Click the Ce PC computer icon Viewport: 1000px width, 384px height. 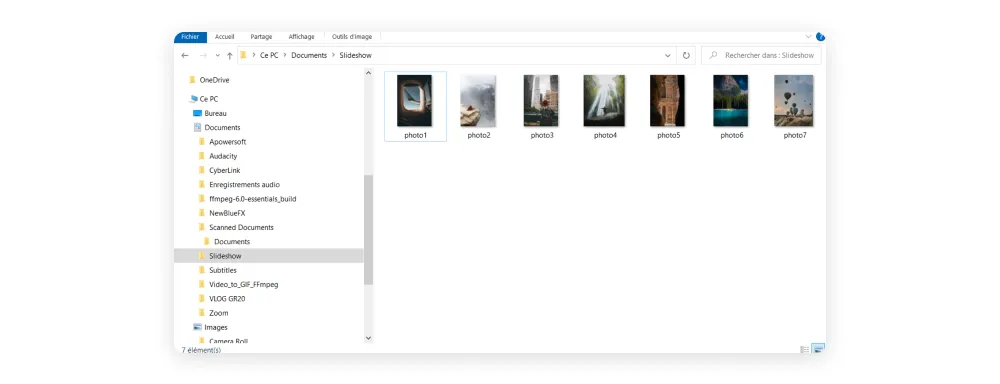pyautogui.click(x=193, y=99)
